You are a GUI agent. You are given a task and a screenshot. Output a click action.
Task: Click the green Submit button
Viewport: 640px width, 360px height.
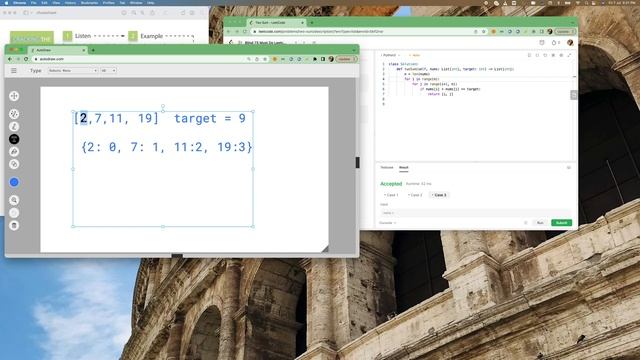[x=561, y=223]
